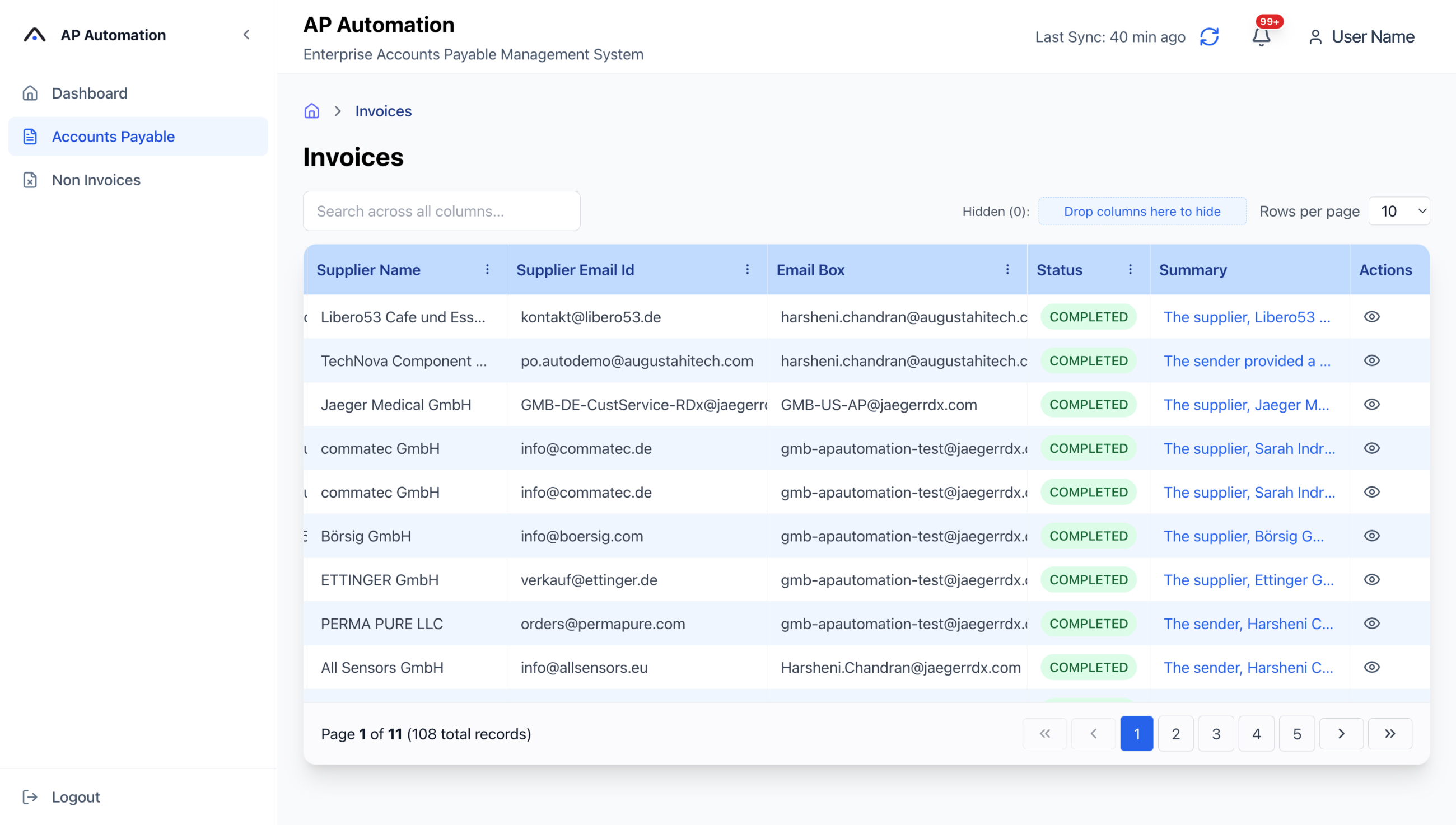This screenshot has height=825, width=1456.
Task: Switch to the Accounts Payable section
Action: (113, 136)
